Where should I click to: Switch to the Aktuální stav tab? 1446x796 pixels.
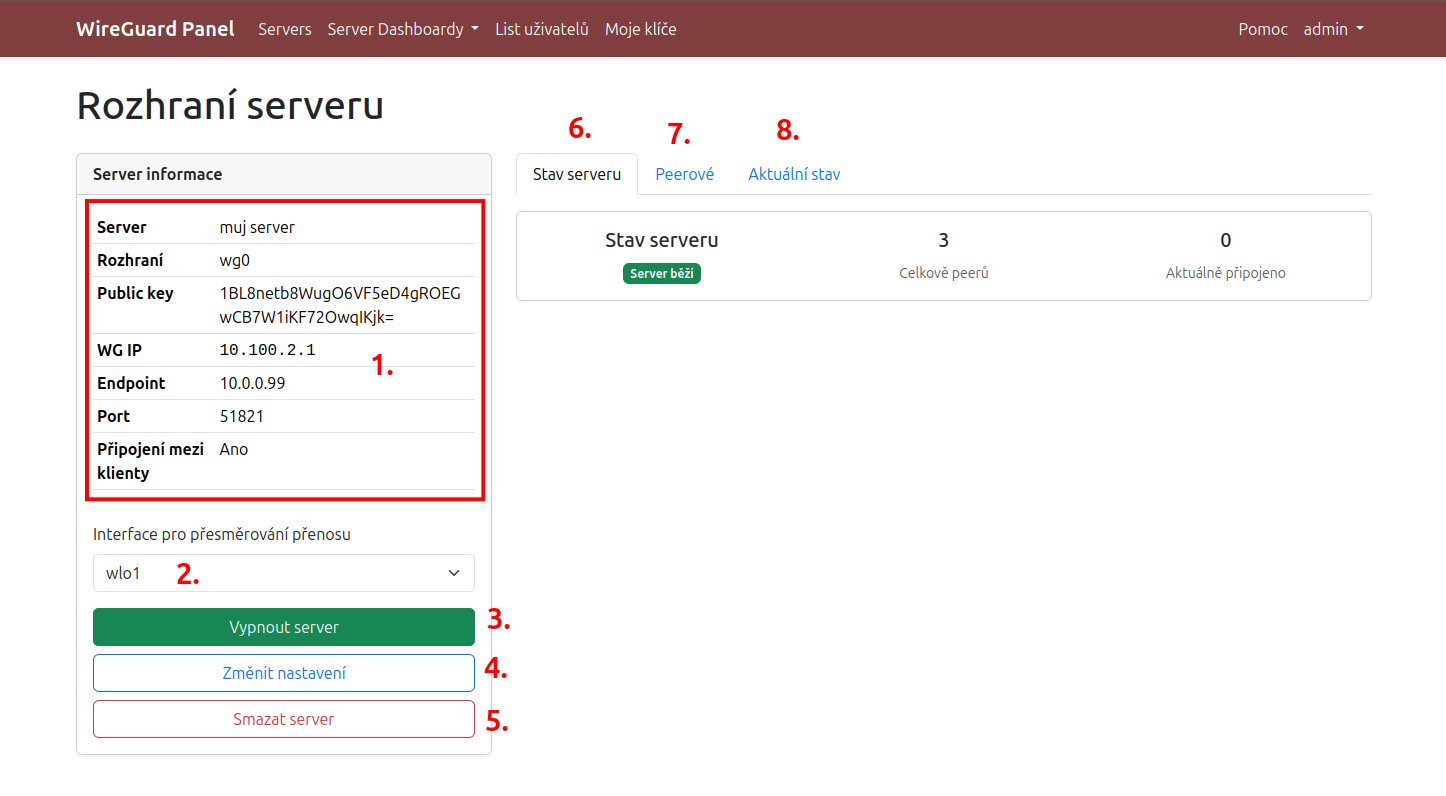click(794, 174)
